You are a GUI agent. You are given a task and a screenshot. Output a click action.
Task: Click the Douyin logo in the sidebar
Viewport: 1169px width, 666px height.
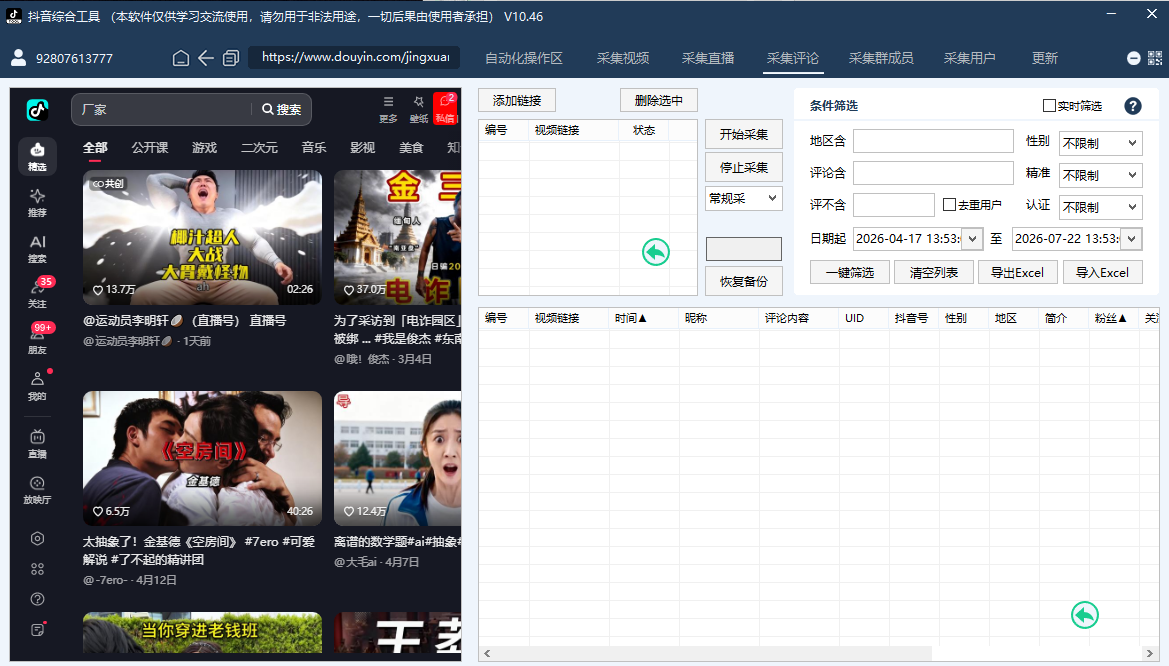pos(37,110)
